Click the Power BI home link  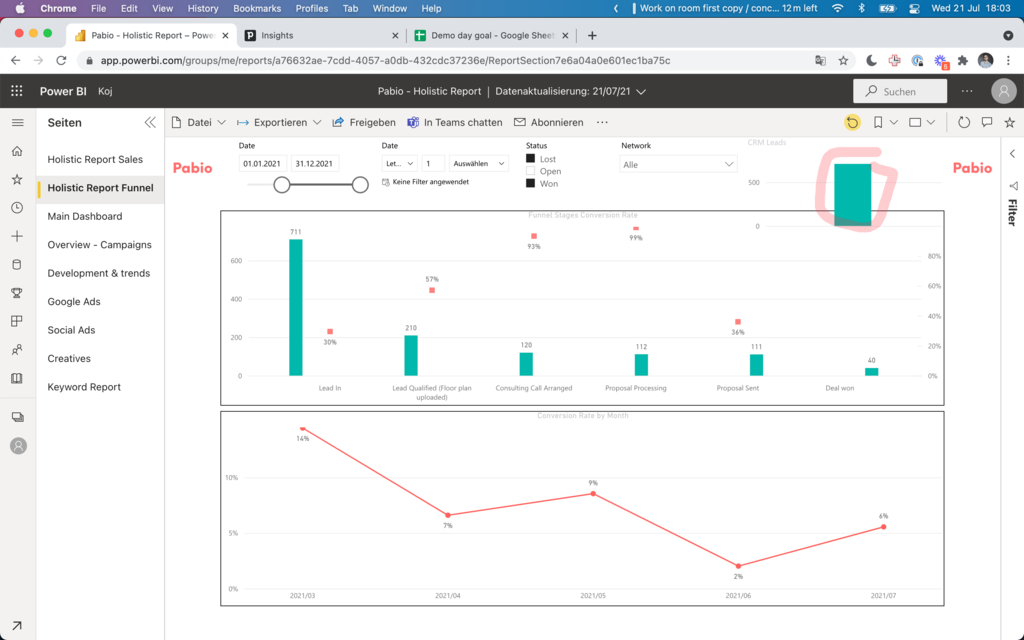(63, 91)
